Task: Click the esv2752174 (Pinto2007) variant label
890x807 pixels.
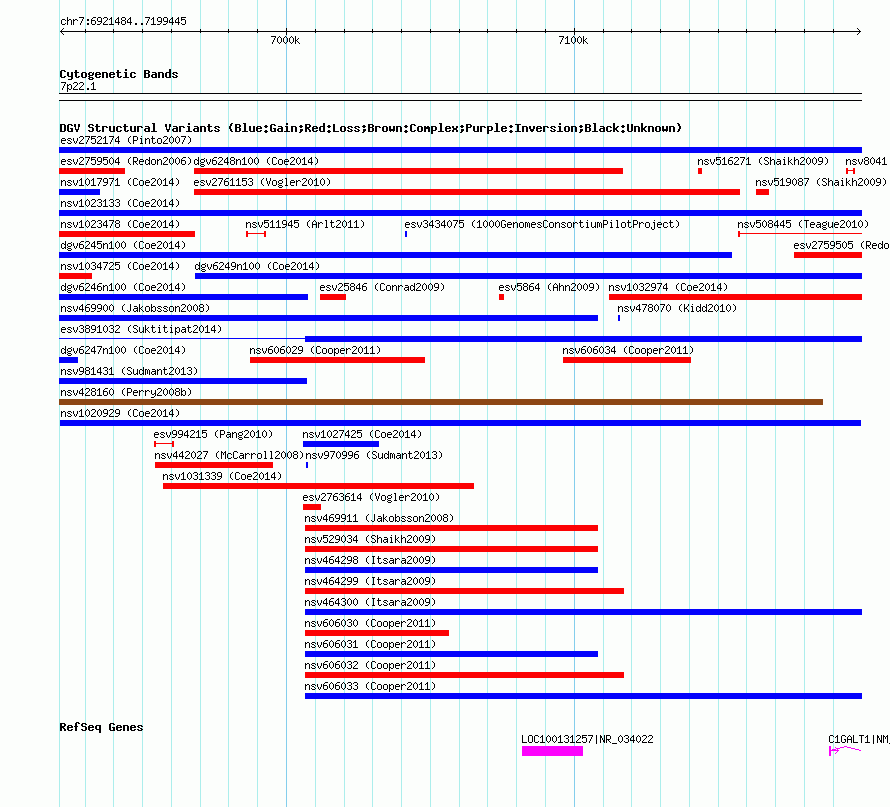Action: click(126, 140)
